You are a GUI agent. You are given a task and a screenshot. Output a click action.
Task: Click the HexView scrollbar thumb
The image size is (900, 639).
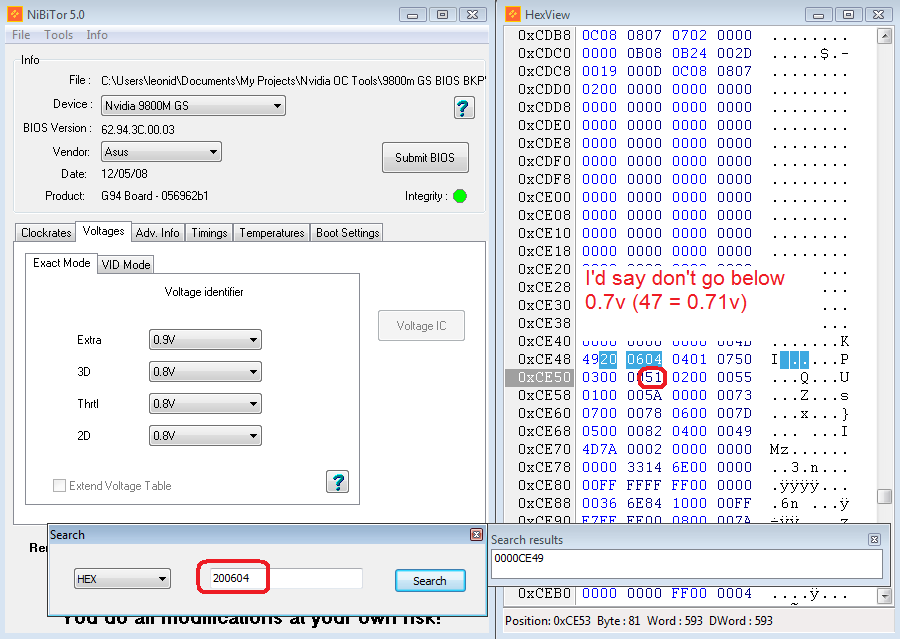coord(885,495)
